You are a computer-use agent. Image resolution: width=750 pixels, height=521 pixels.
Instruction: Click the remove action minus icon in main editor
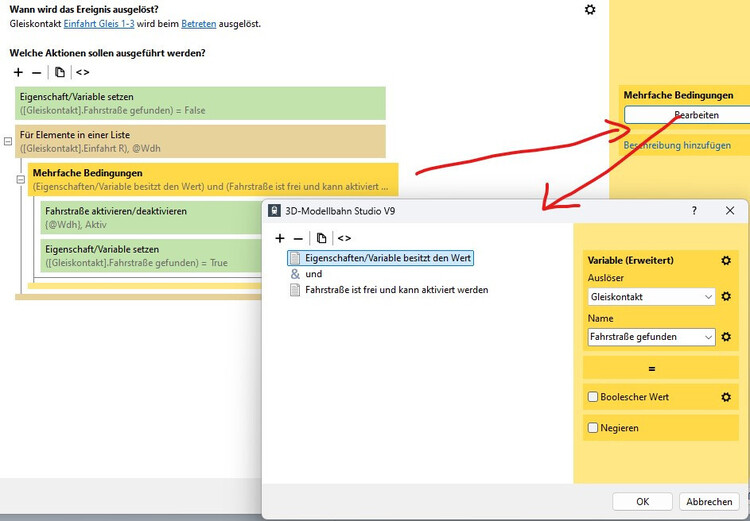(37, 72)
